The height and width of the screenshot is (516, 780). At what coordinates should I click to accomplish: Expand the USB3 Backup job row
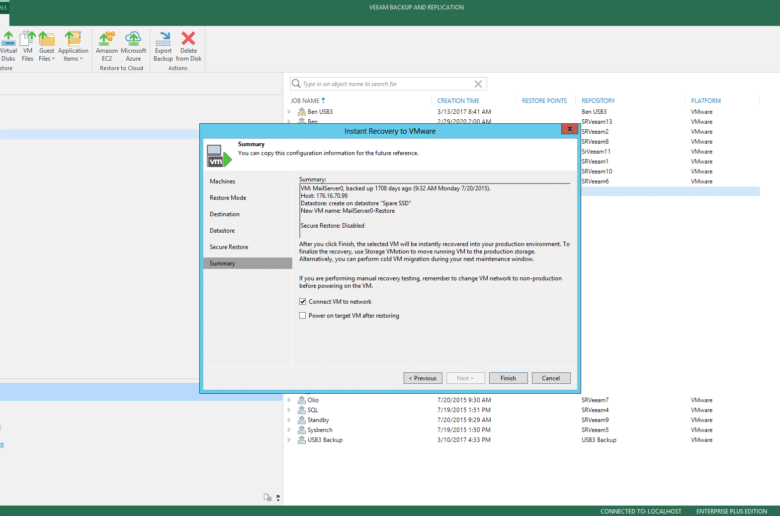coord(289,439)
